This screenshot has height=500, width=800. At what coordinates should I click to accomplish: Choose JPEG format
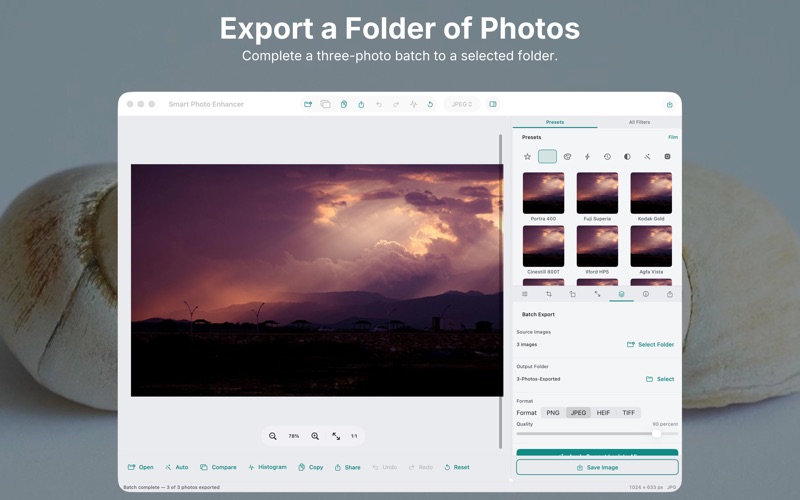click(578, 413)
